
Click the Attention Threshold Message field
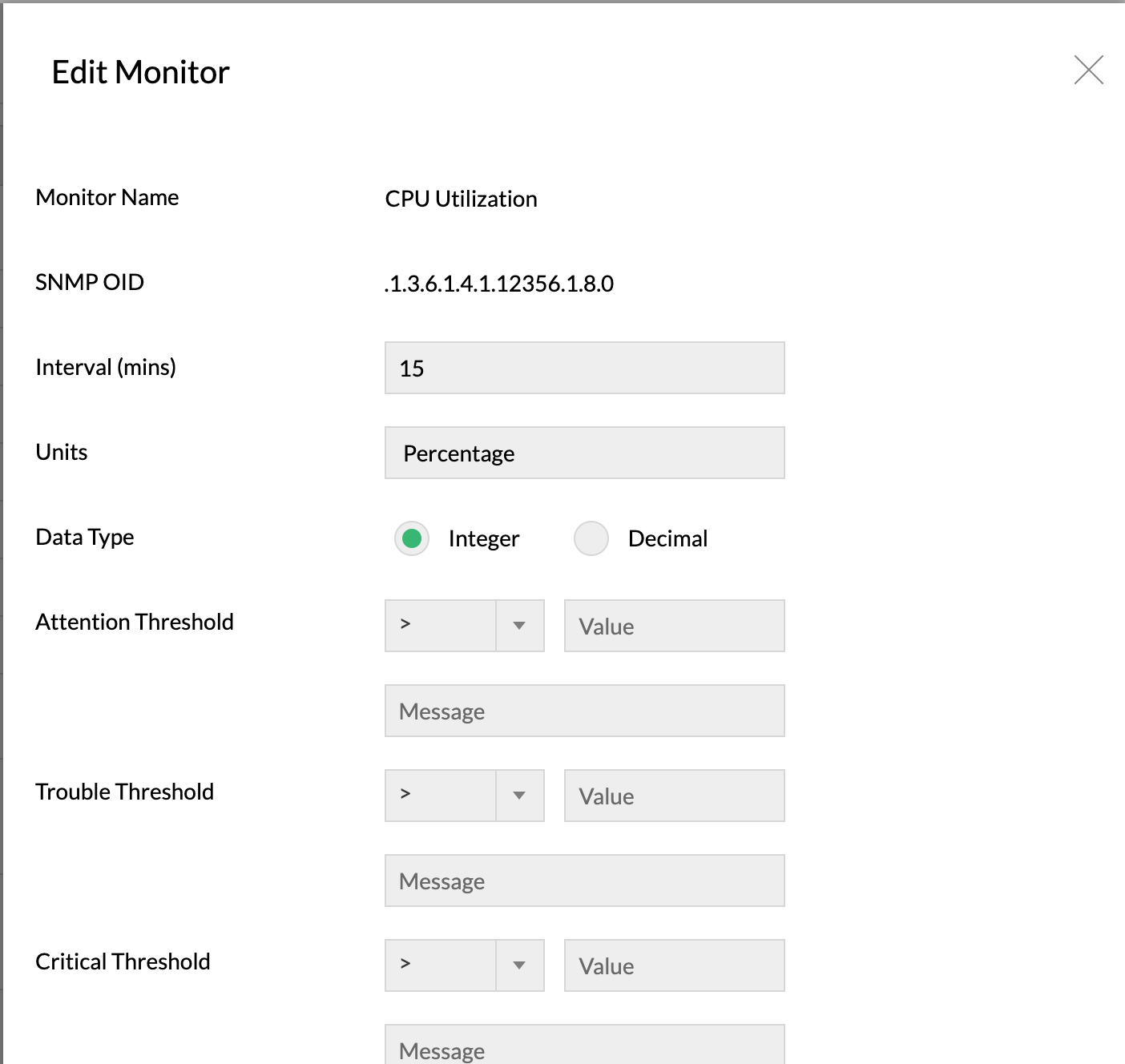tap(585, 711)
